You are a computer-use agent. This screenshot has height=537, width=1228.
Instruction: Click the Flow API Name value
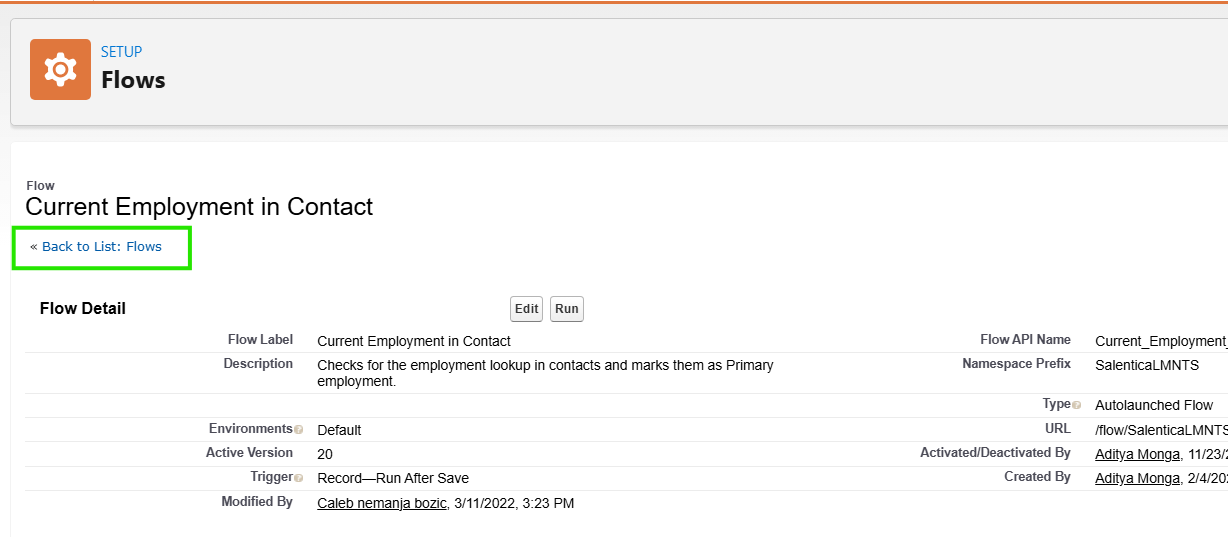pos(1160,341)
